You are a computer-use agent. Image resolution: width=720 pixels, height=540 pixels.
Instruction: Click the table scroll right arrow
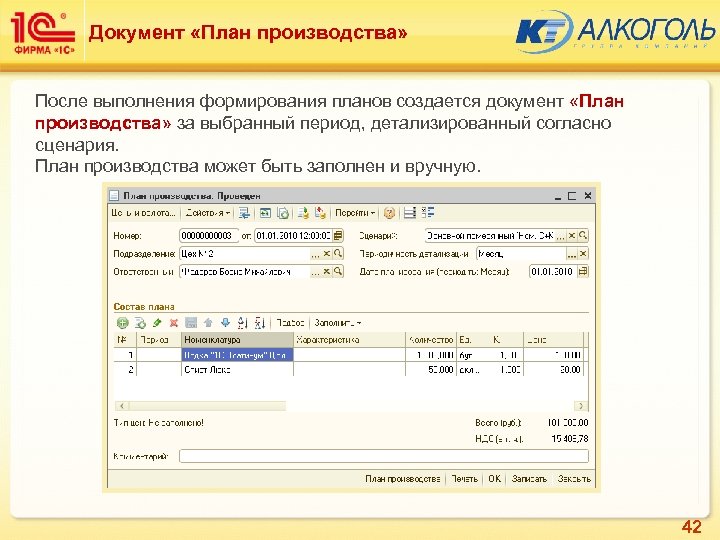581,406
